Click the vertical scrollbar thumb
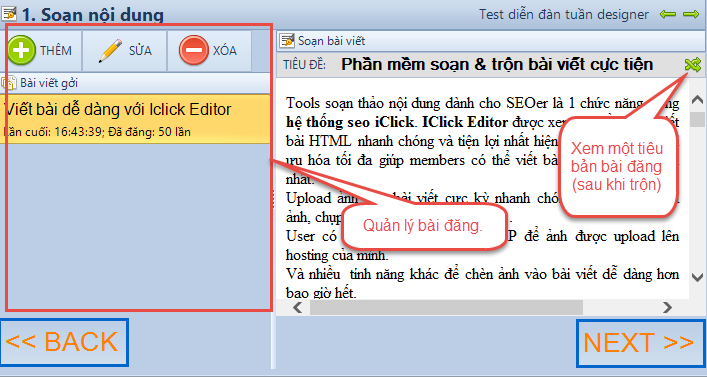 point(698,120)
